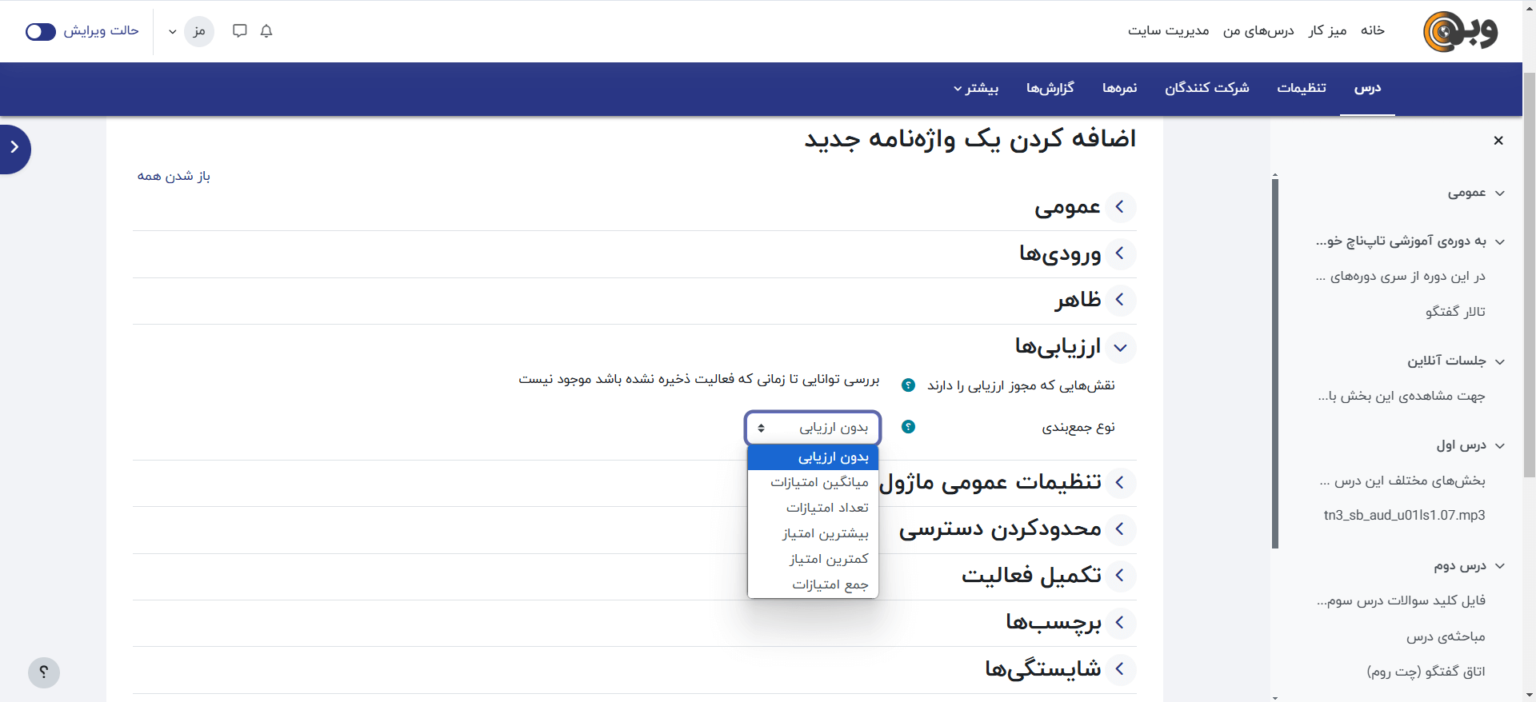Collapse the ارزیابی‌ها section
The width and height of the screenshot is (1536, 702).
click(1119, 347)
